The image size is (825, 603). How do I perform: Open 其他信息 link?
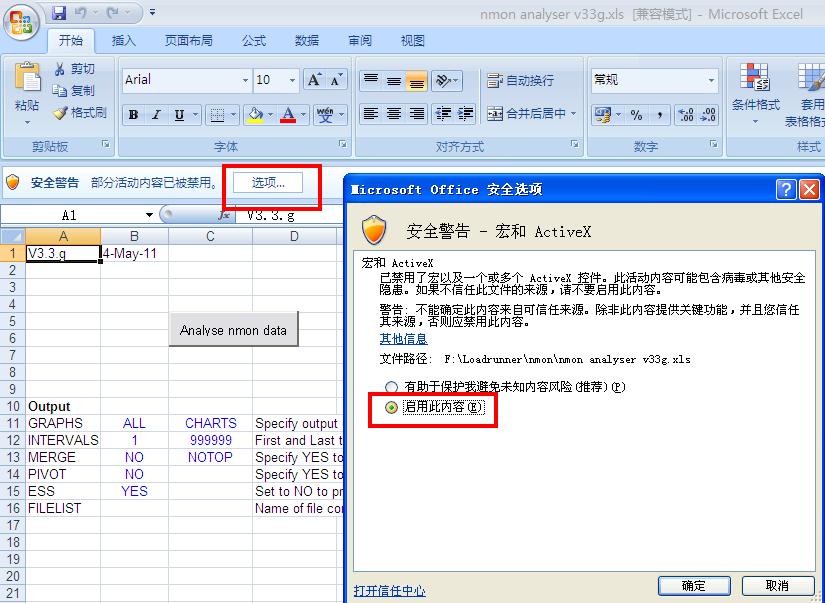click(404, 339)
